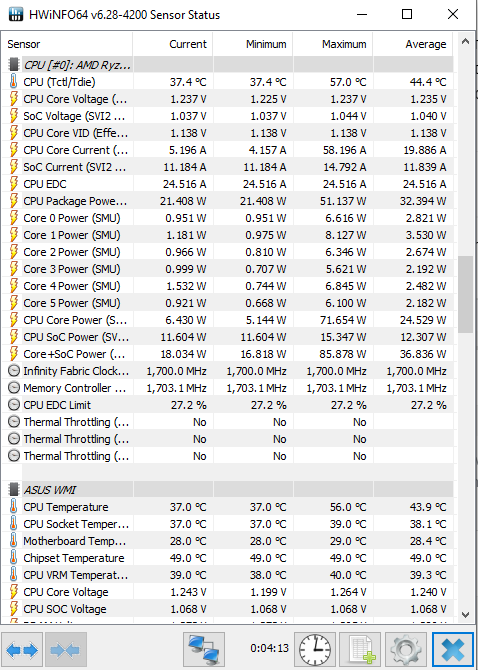
Task: Click the Current column header
Action: (173, 44)
